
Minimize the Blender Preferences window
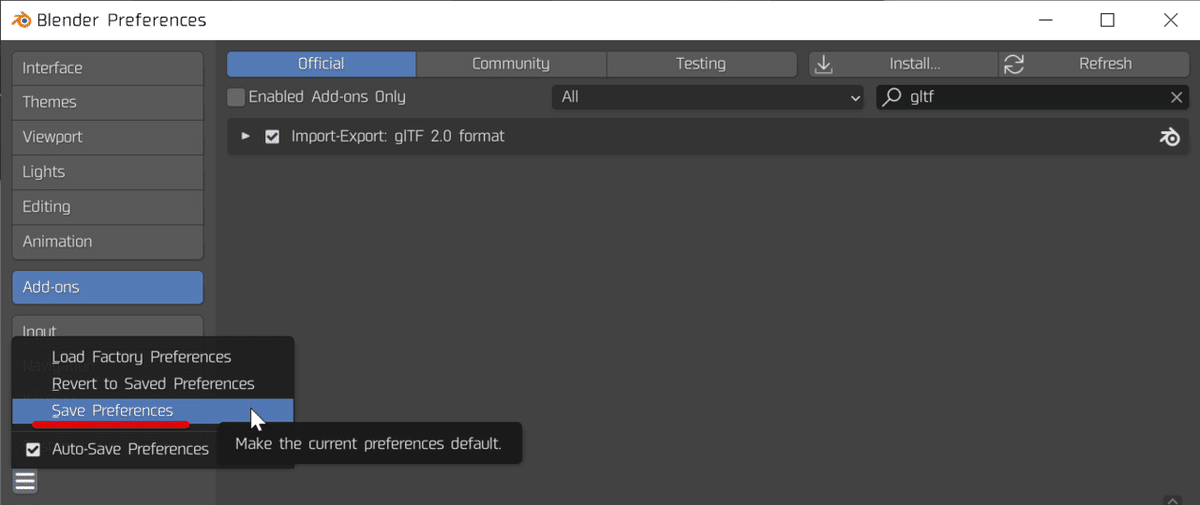pyautogui.click(x=1045, y=20)
